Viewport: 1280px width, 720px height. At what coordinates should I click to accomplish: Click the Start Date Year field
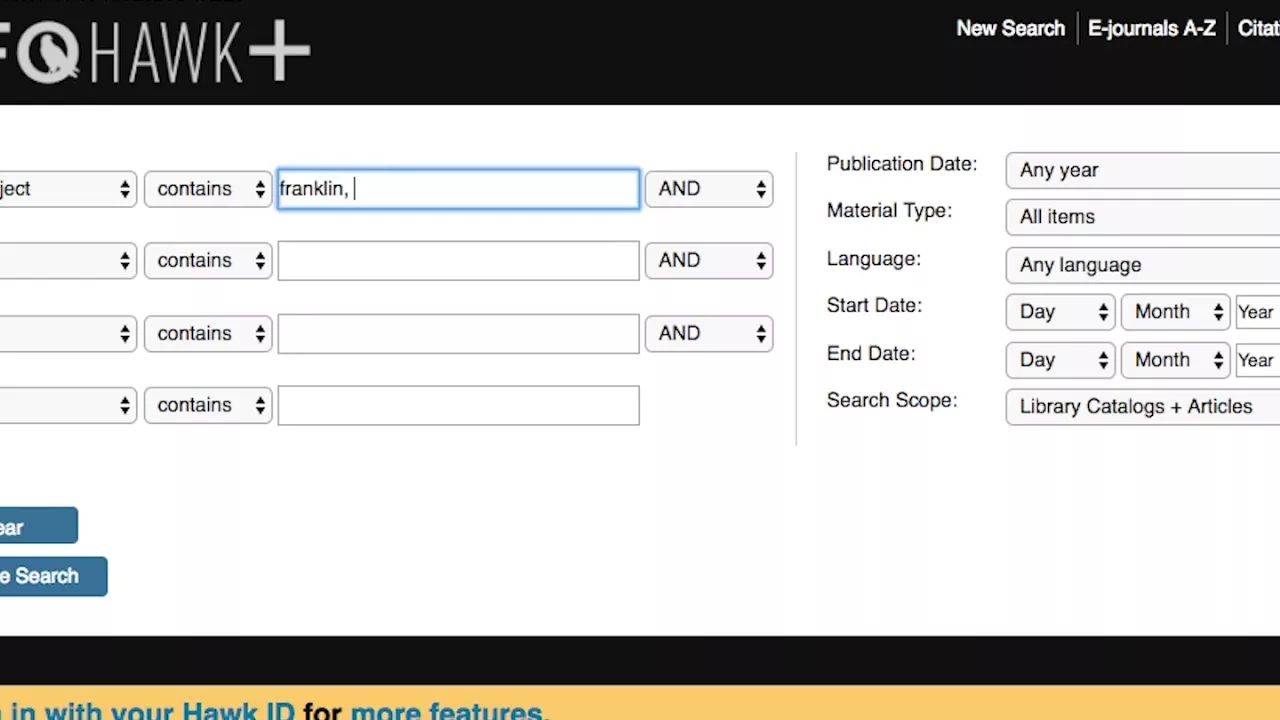tap(1258, 312)
